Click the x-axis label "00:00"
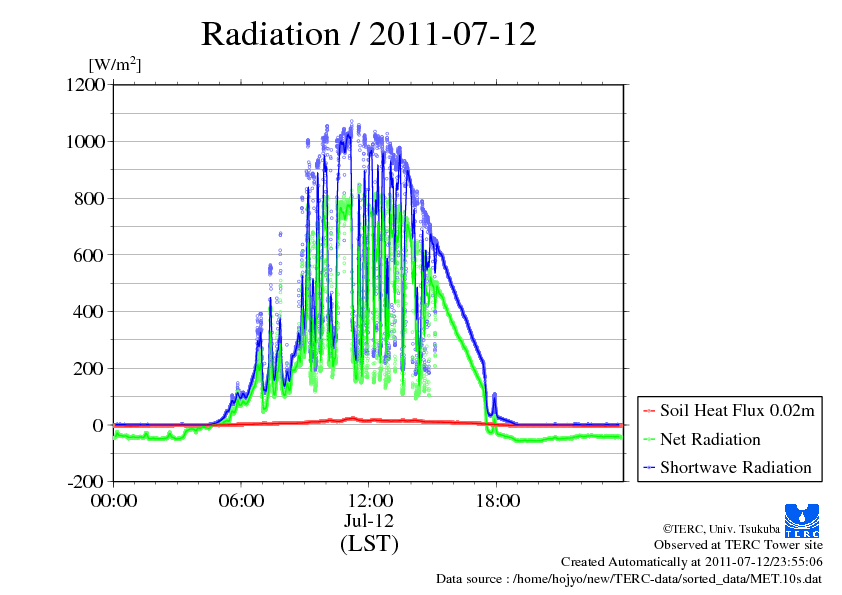The height and width of the screenshot is (595, 842). pyautogui.click(x=114, y=501)
